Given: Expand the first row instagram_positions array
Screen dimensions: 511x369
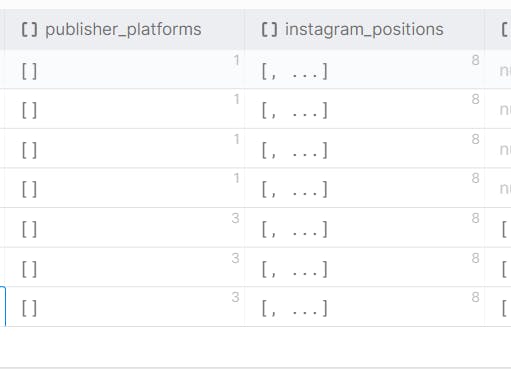Looking at the screenshot, I should (364, 69).
